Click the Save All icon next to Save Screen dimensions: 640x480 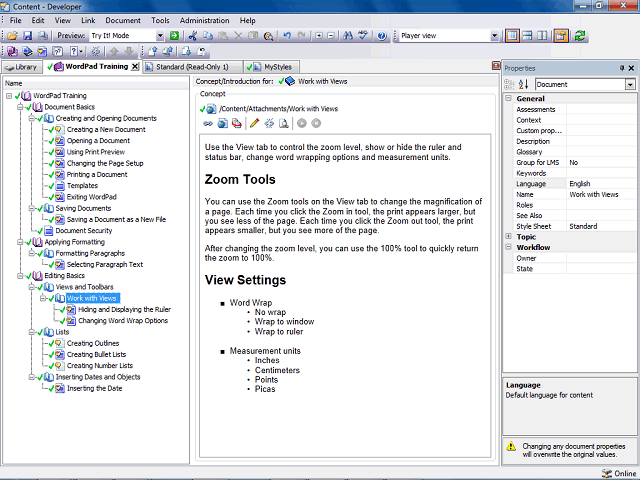pos(42,36)
